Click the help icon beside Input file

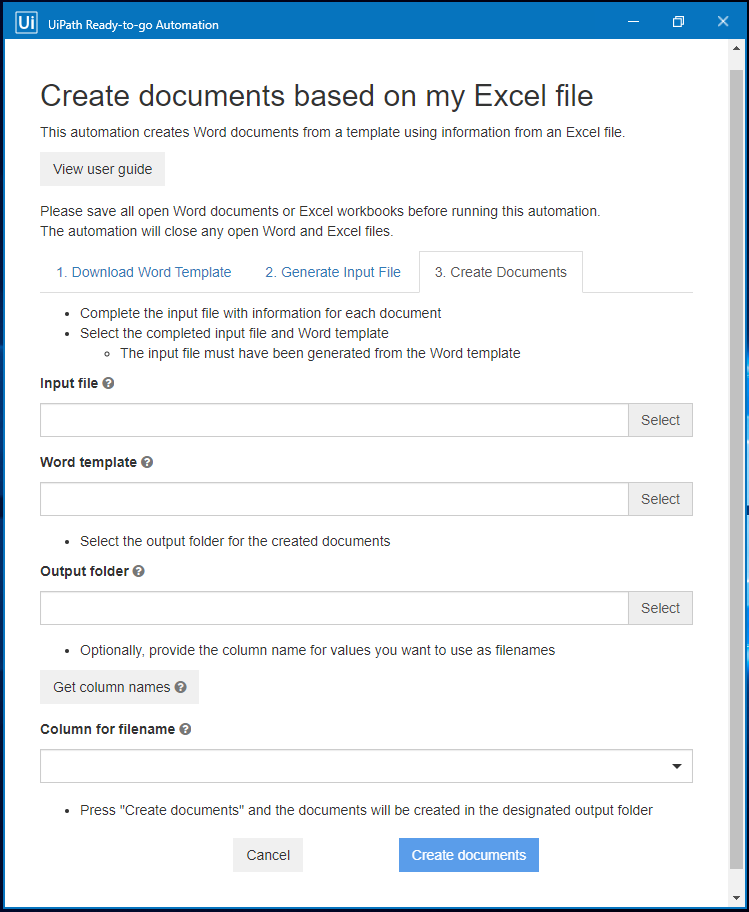108,383
